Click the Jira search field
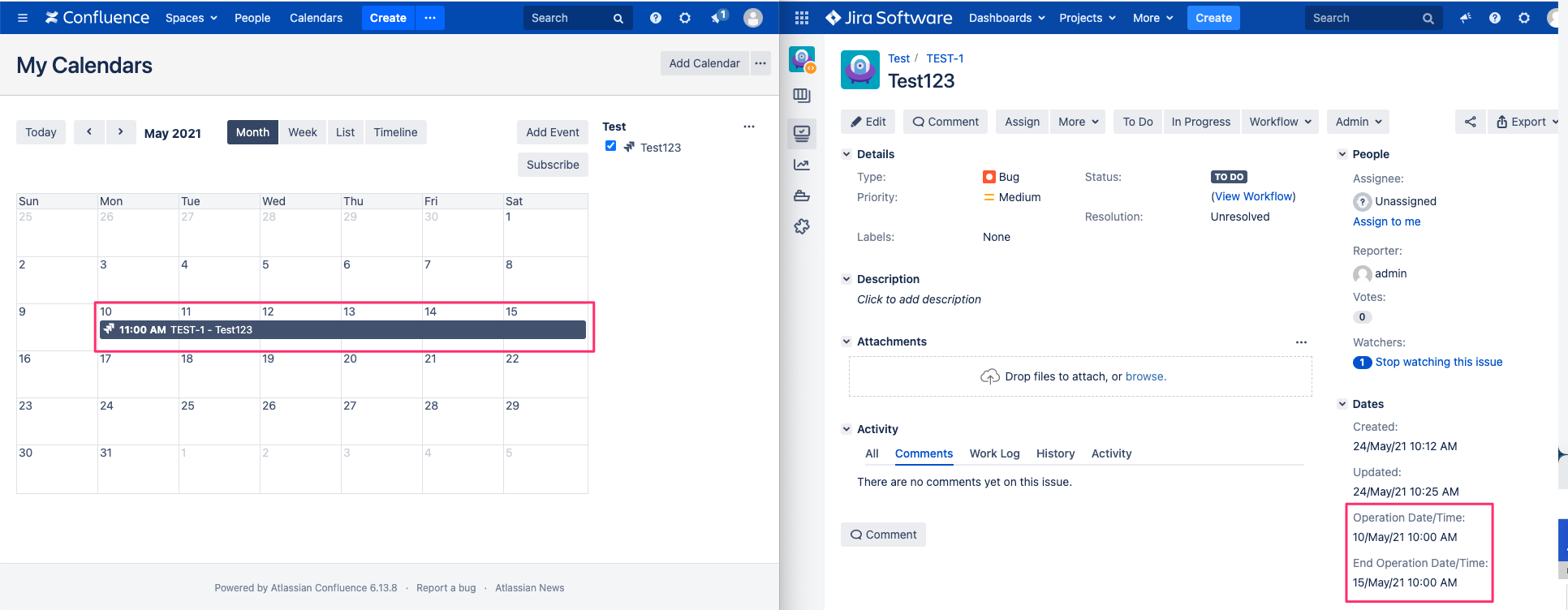The image size is (1568, 610). pos(1373,18)
